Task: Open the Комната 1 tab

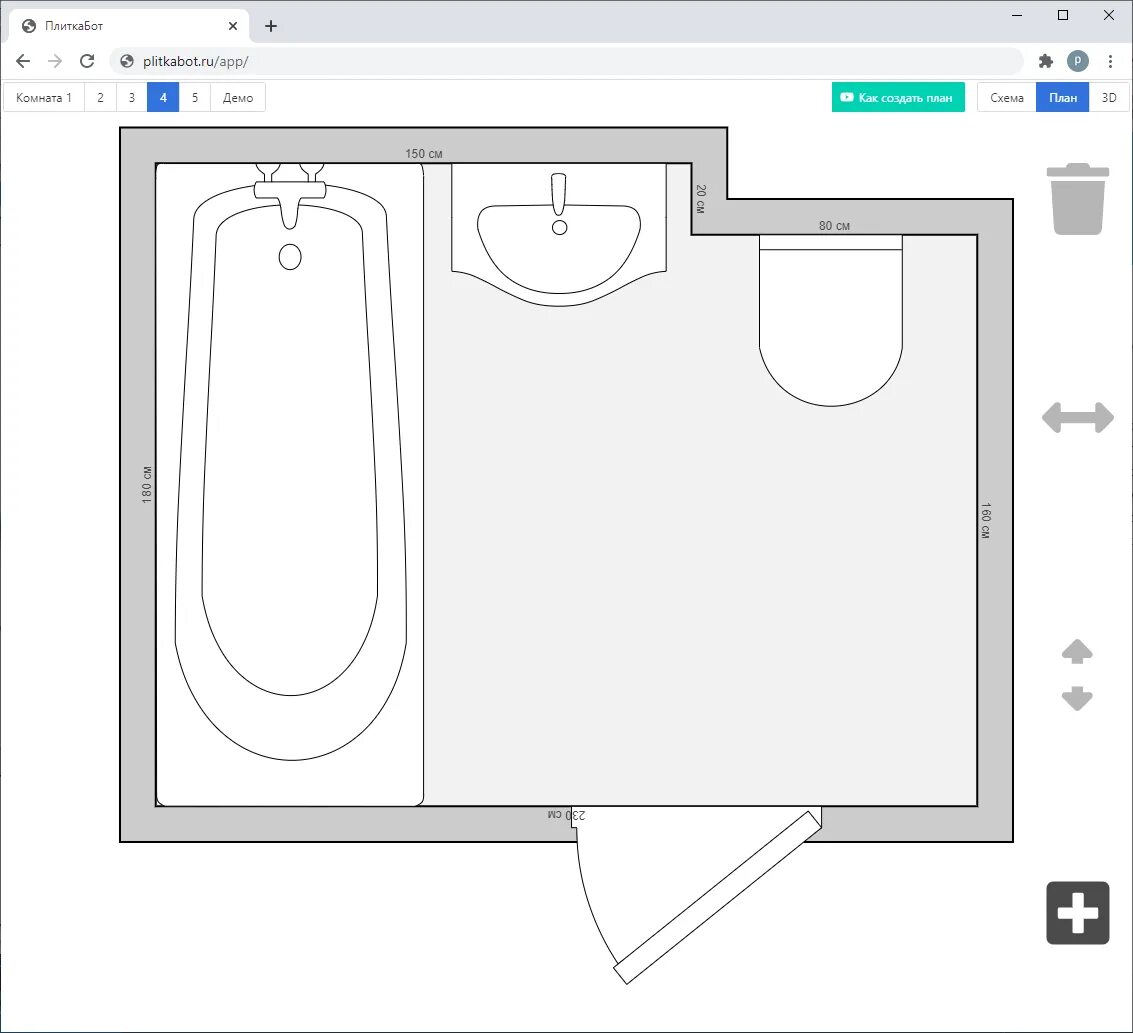Action: pos(44,98)
